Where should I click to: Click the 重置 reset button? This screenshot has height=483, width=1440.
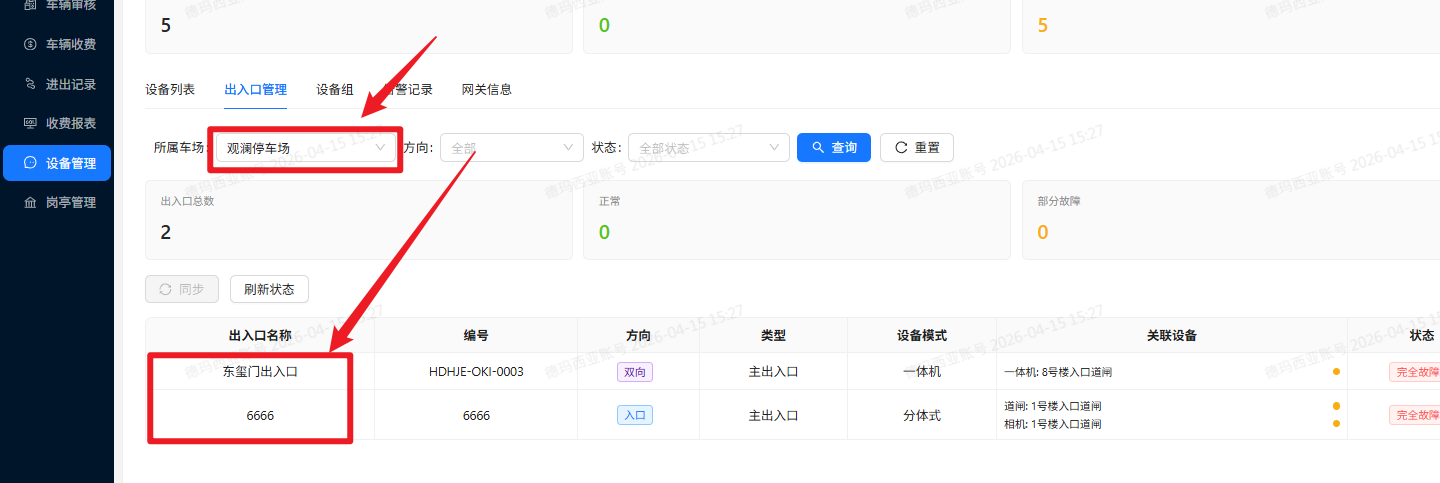(917, 147)
